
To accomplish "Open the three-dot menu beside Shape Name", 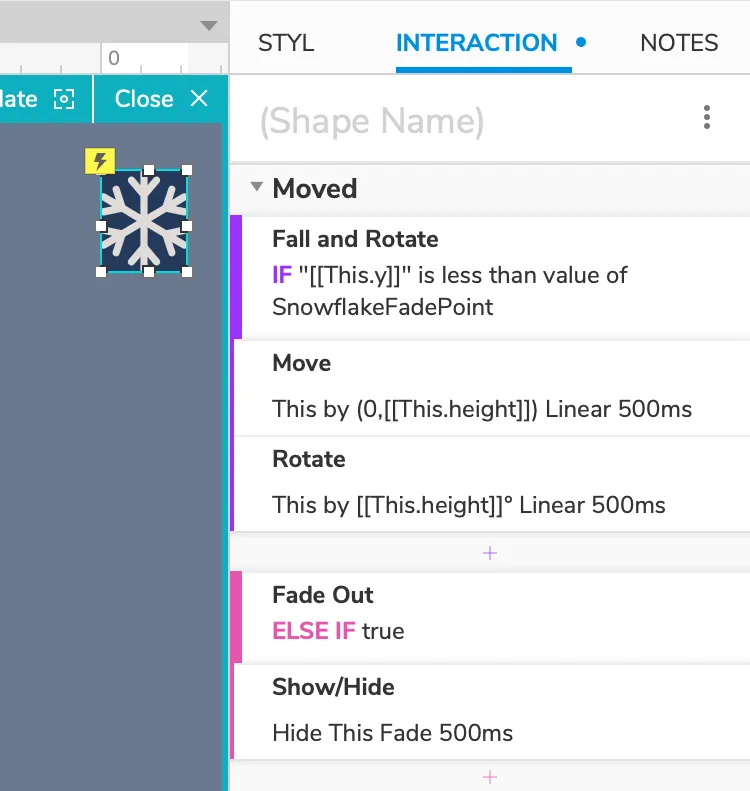I will 706,118.
